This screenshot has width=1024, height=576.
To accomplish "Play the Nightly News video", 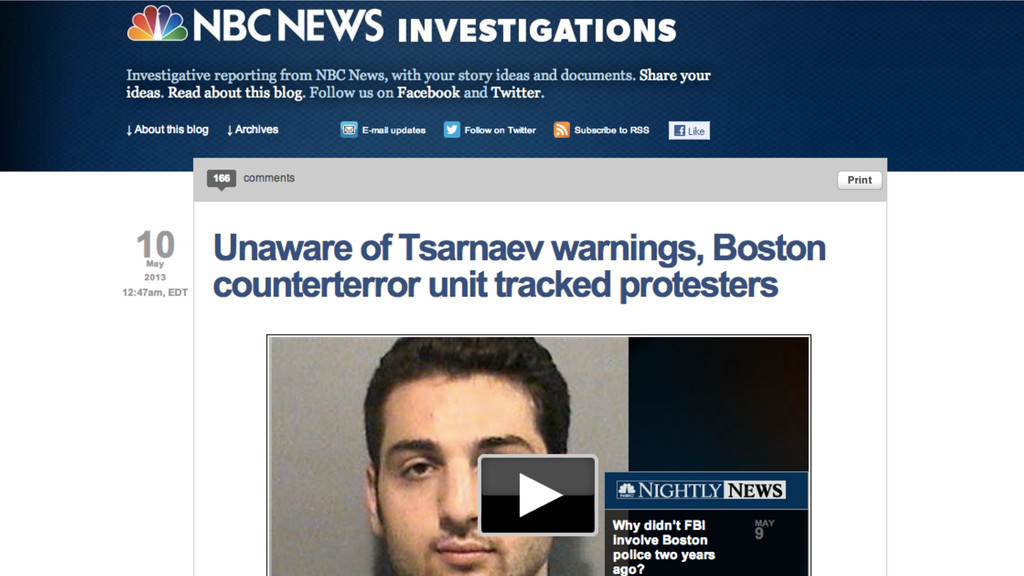I will (x=538, y=495).
